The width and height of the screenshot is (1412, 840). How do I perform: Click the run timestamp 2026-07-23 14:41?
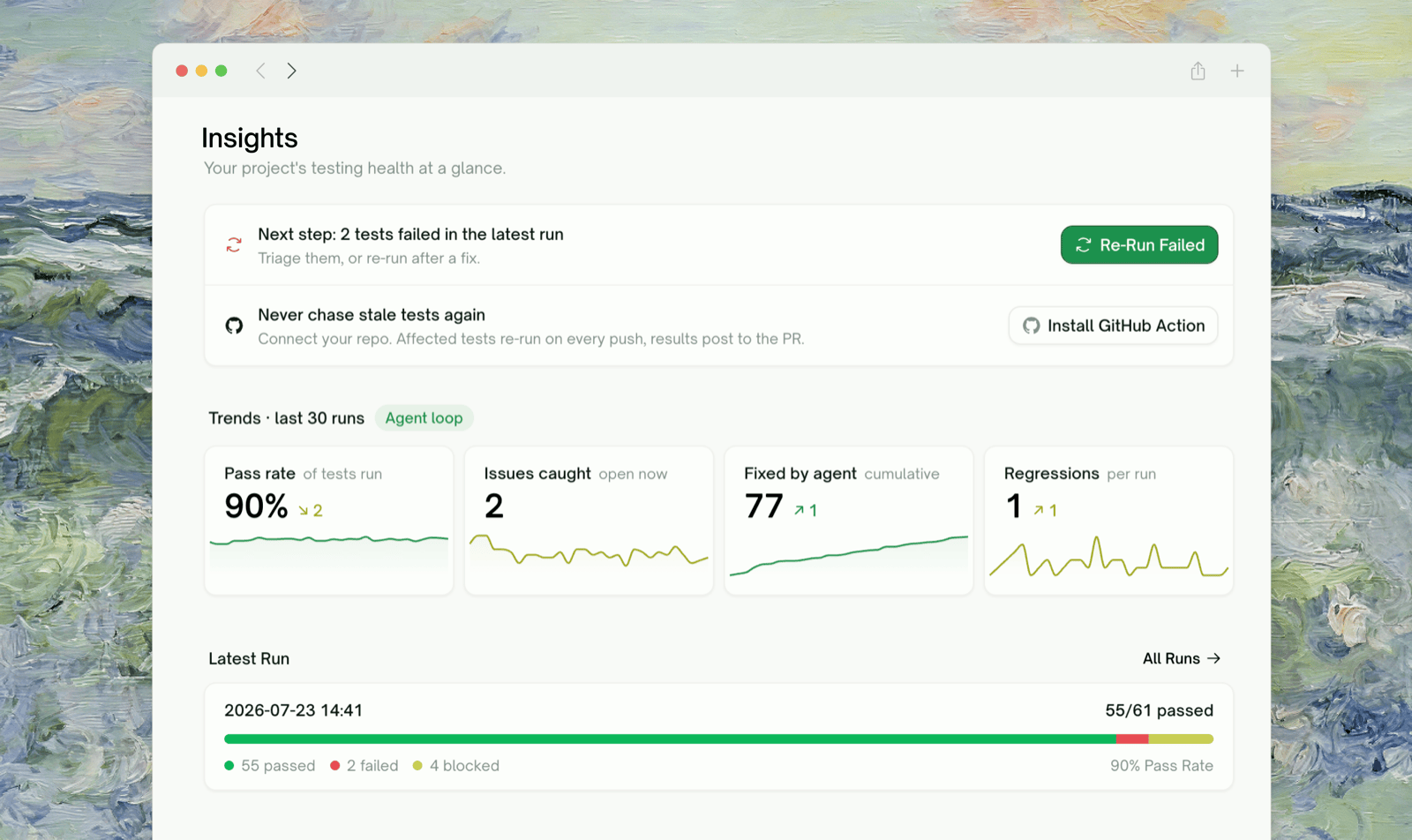[x=293, y=710]
